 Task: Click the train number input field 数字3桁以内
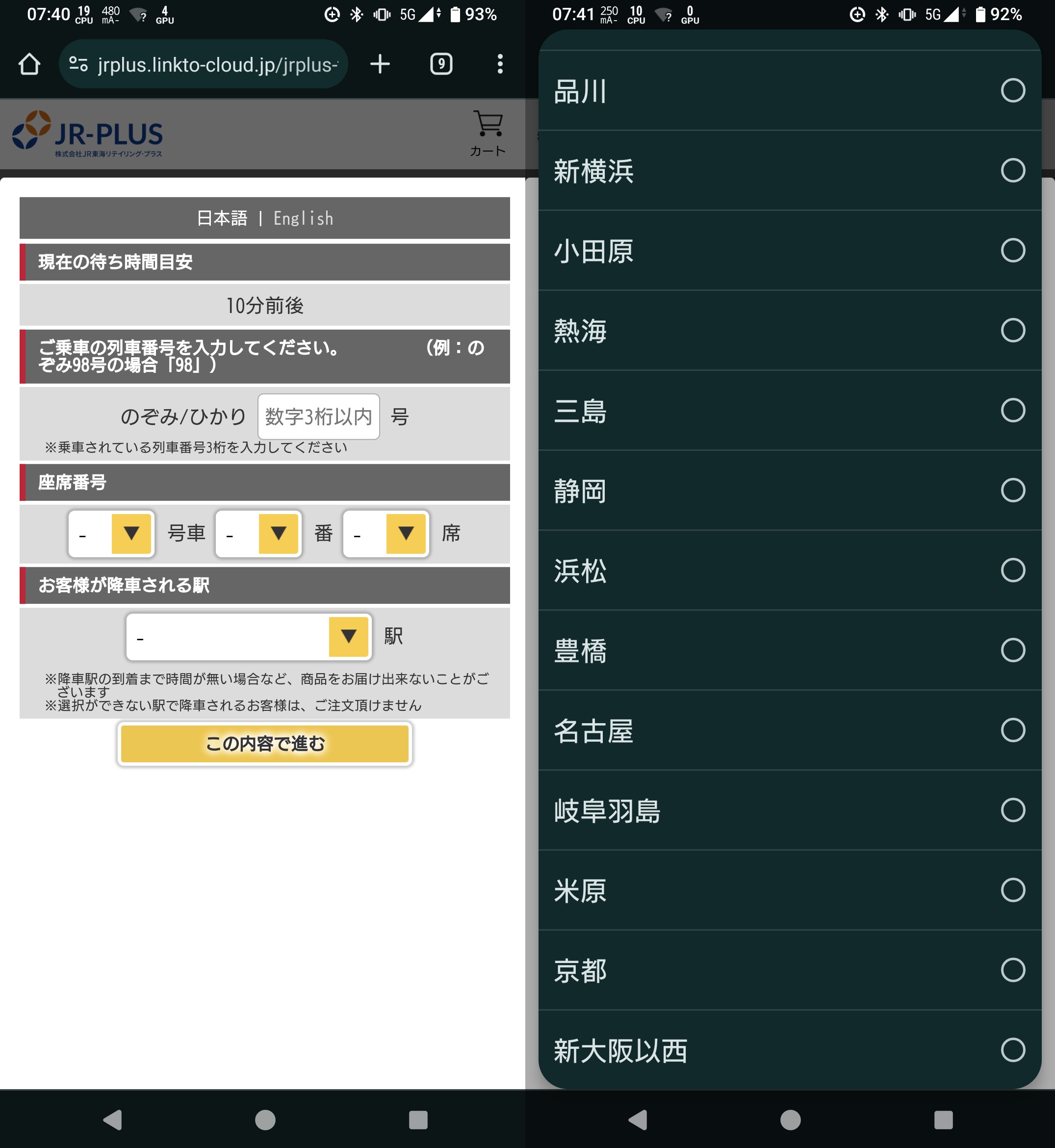click(318, 417)
